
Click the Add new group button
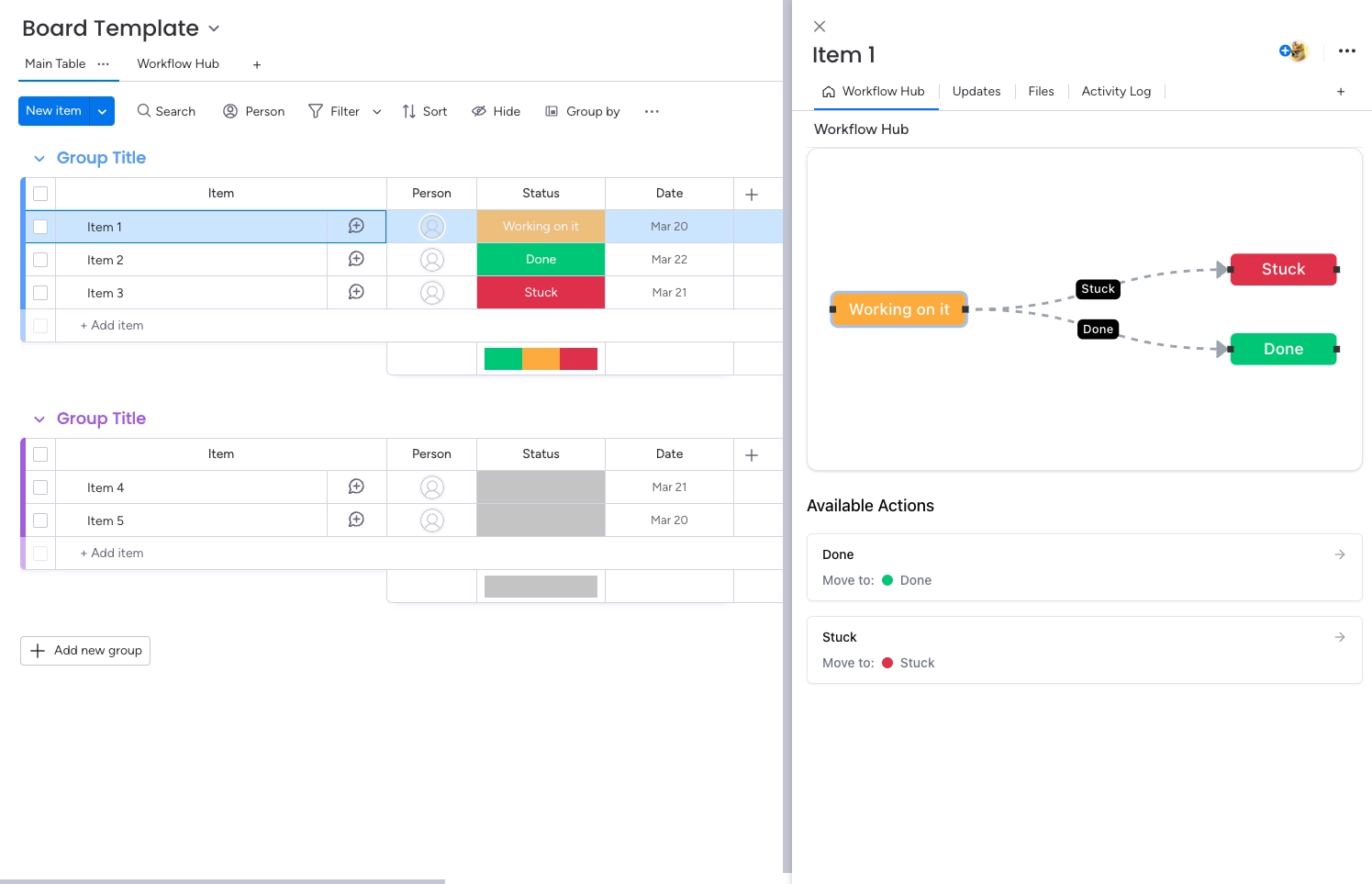[x=84, y=650]
